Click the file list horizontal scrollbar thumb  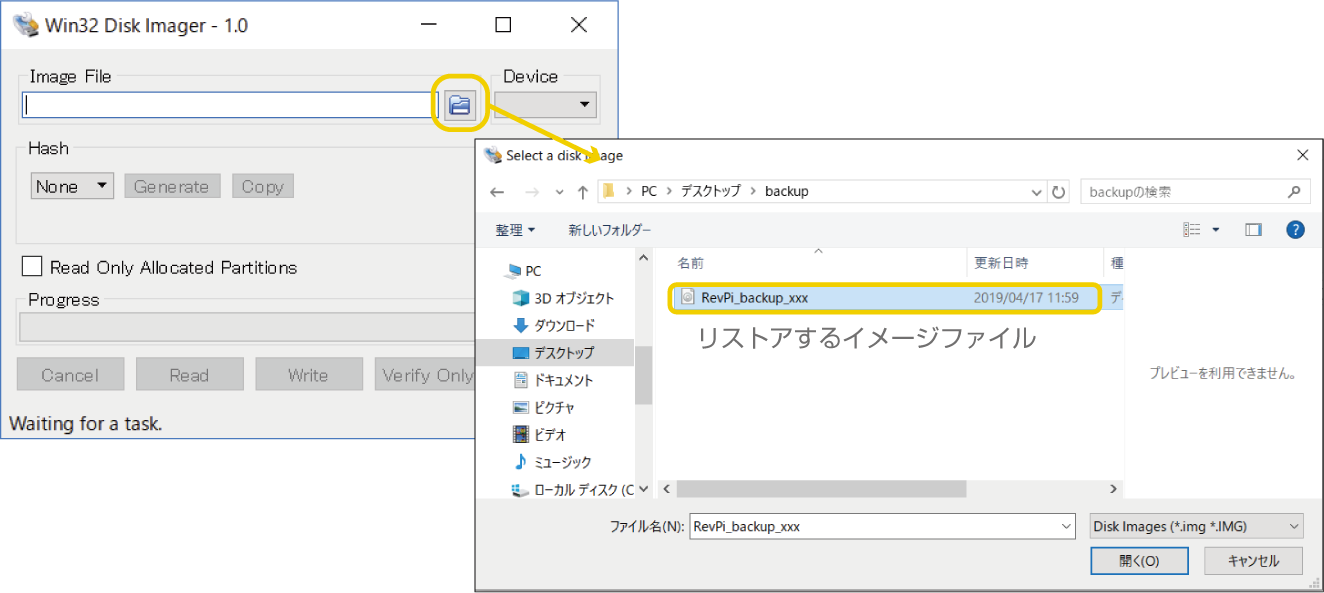823,489
